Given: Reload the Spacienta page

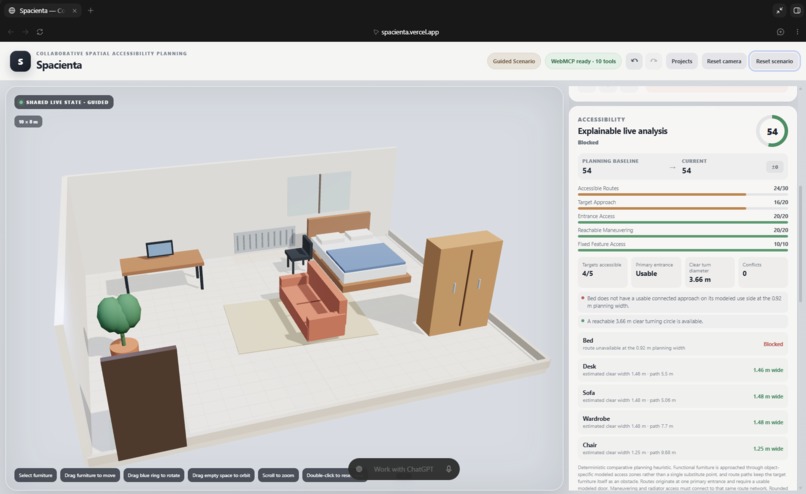Looking at the screenshot, I should pyautogui.click(x=40, y=32).
